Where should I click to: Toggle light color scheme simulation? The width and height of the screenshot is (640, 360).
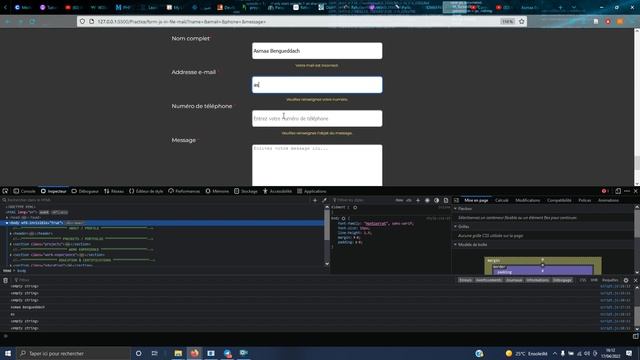[427, 200]
